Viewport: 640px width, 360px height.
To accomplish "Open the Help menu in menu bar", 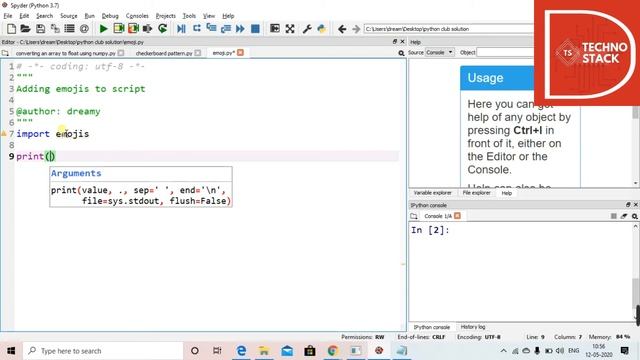I will click(x=228, y=16).
